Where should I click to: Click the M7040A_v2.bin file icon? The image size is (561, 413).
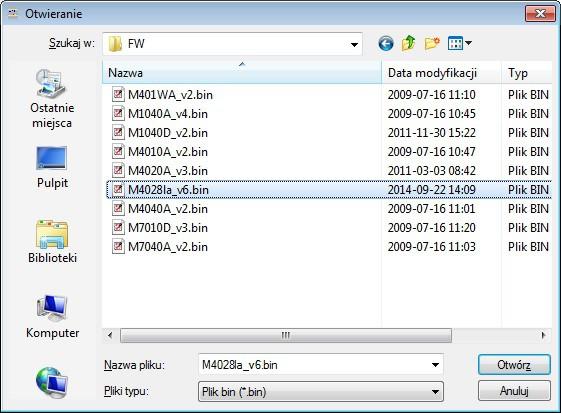pos(118,246)
